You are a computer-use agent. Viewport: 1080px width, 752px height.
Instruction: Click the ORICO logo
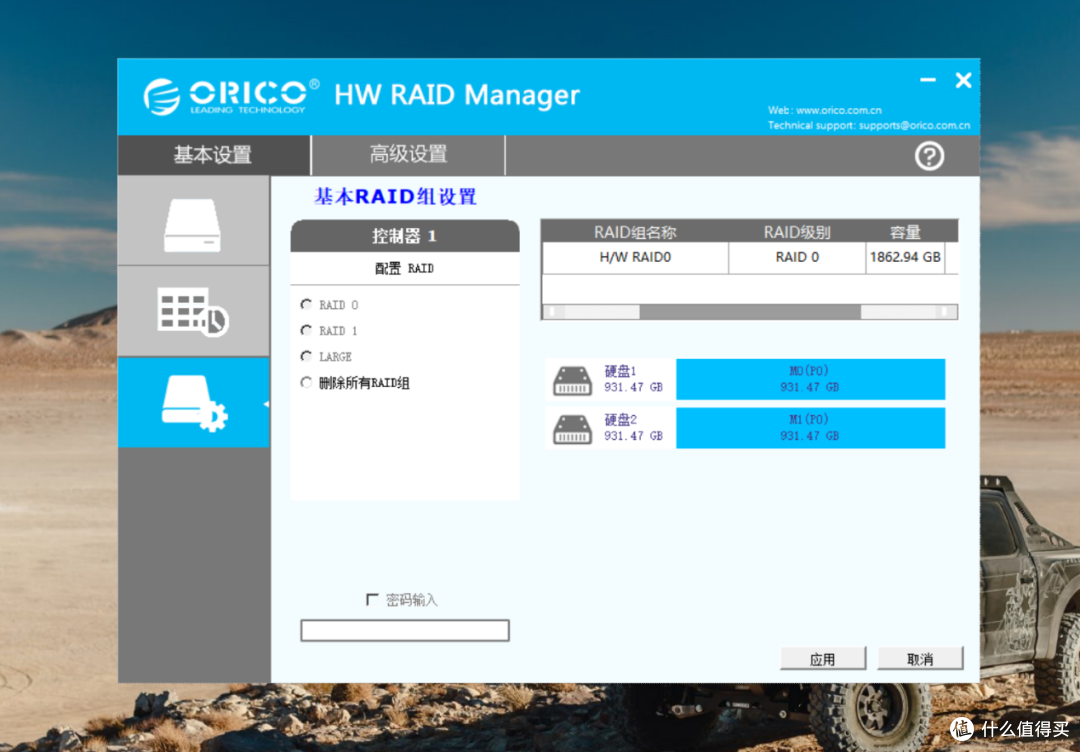pyautogui.click(x=232, y=96)
